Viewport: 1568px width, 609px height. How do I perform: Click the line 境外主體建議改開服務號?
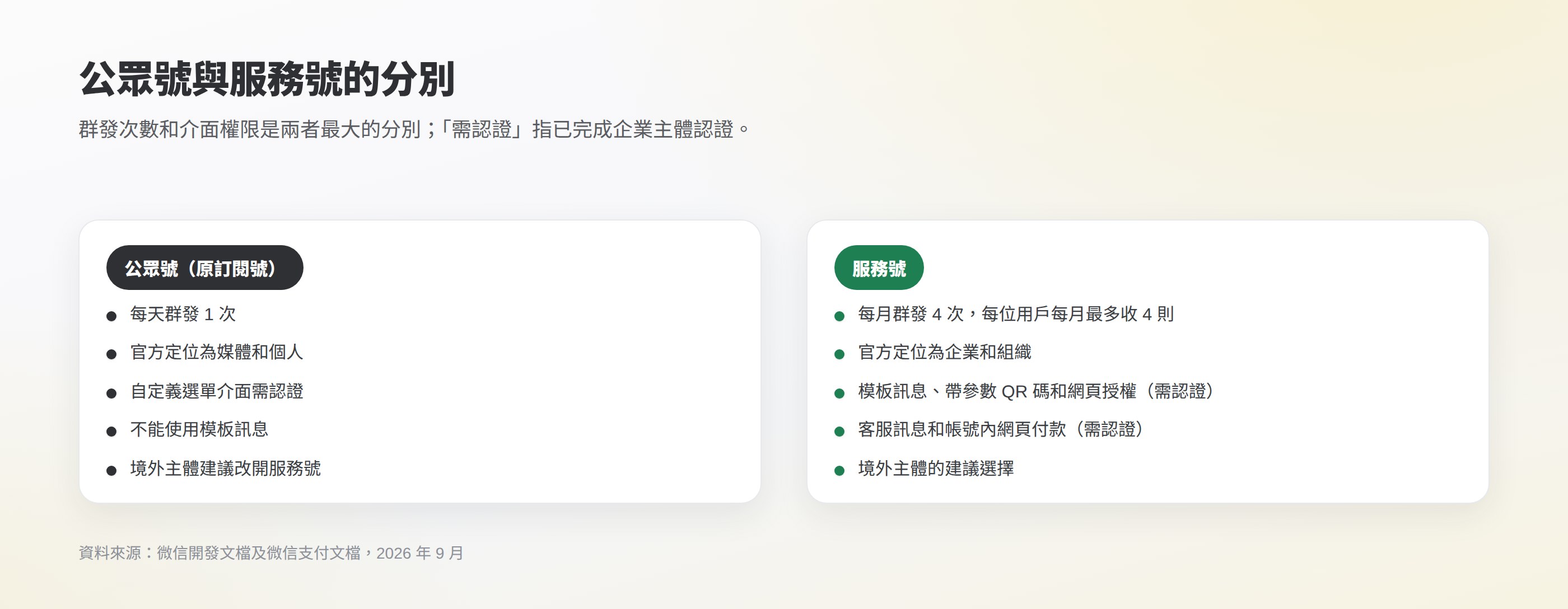225,469
